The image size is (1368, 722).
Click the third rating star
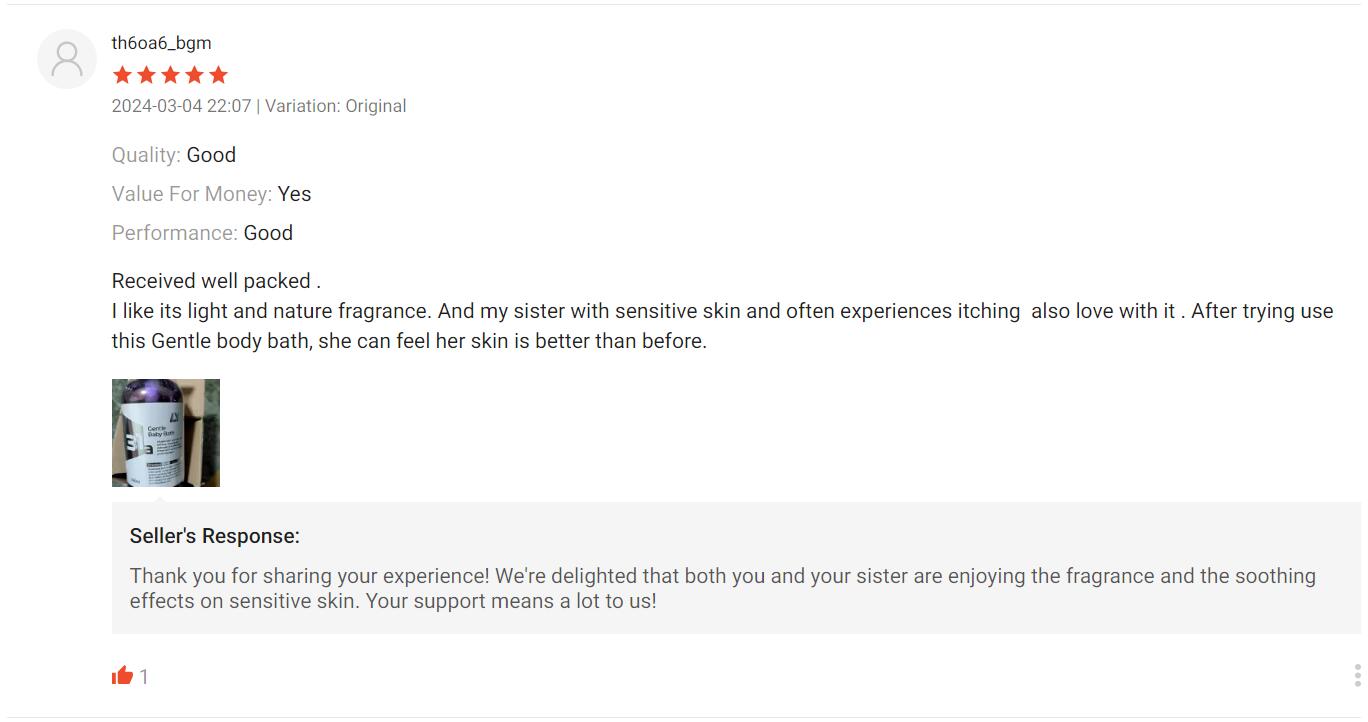click(x=170, y=75)
